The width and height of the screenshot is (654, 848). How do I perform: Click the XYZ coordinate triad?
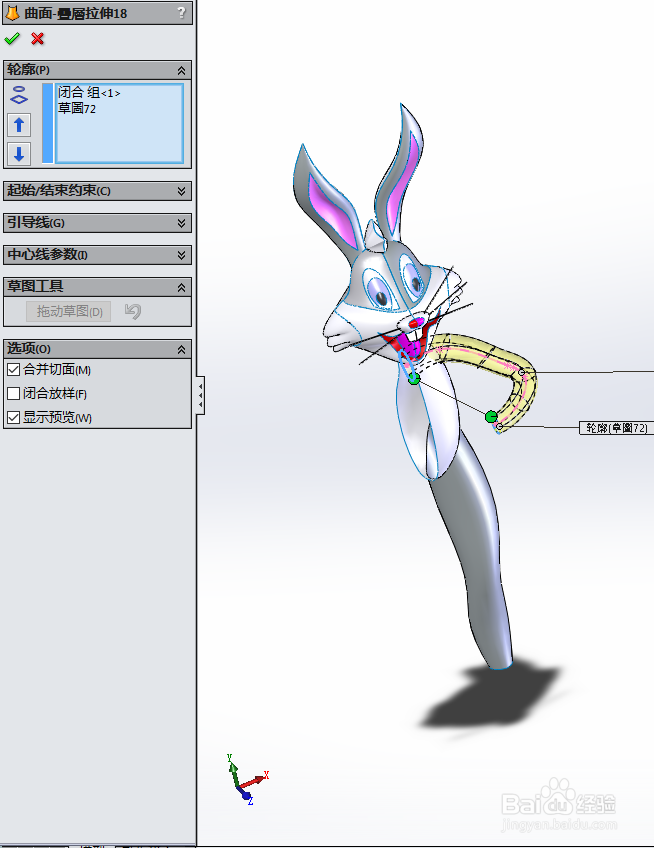coord(248,779)
